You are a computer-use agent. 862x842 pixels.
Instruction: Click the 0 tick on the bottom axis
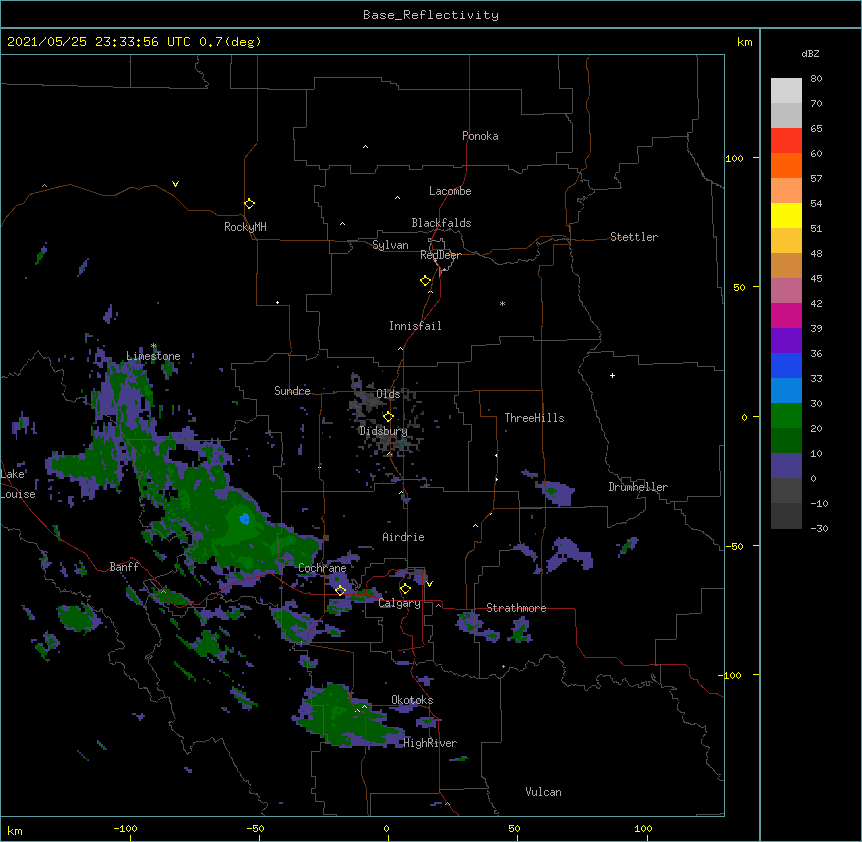pos(386,828)
